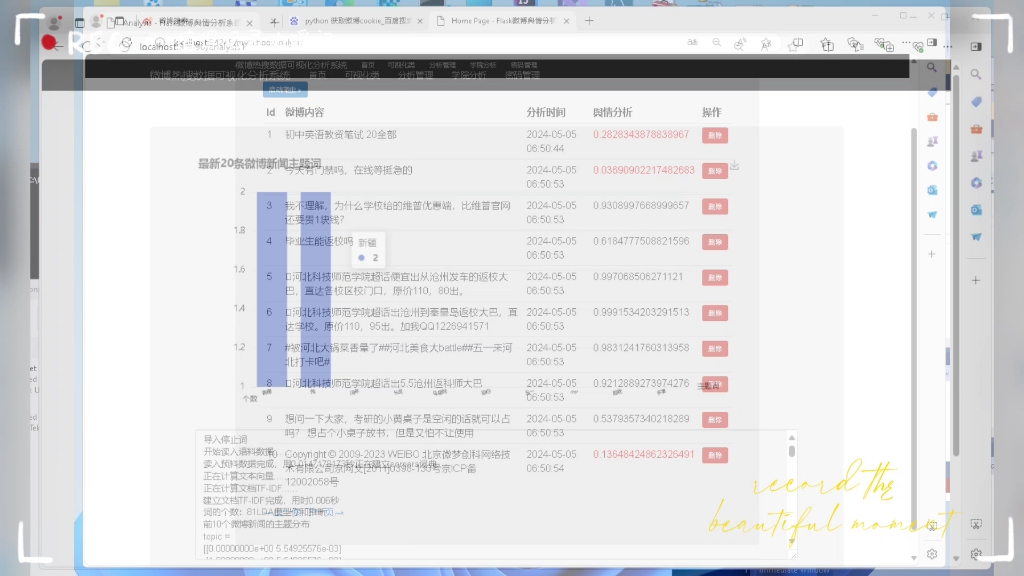
Task: Delete row 4 毕业生能返校吗 entry
Action: [x=714, y=242]
